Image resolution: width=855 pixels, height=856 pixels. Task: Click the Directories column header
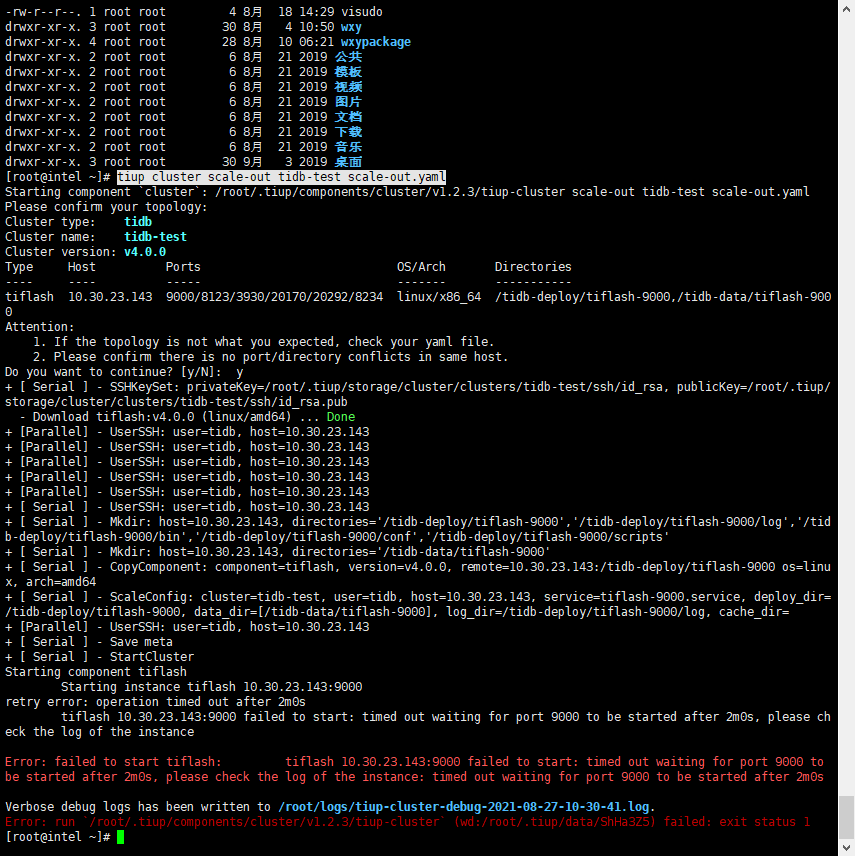click(533, 267)
